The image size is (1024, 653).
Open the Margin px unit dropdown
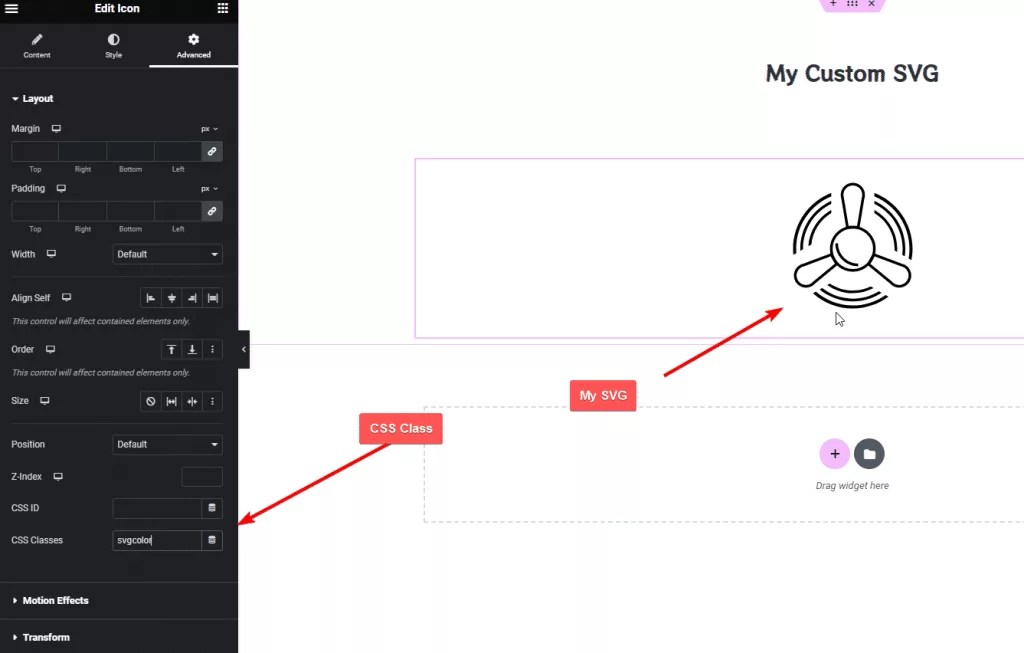click(x=209, y=129)
